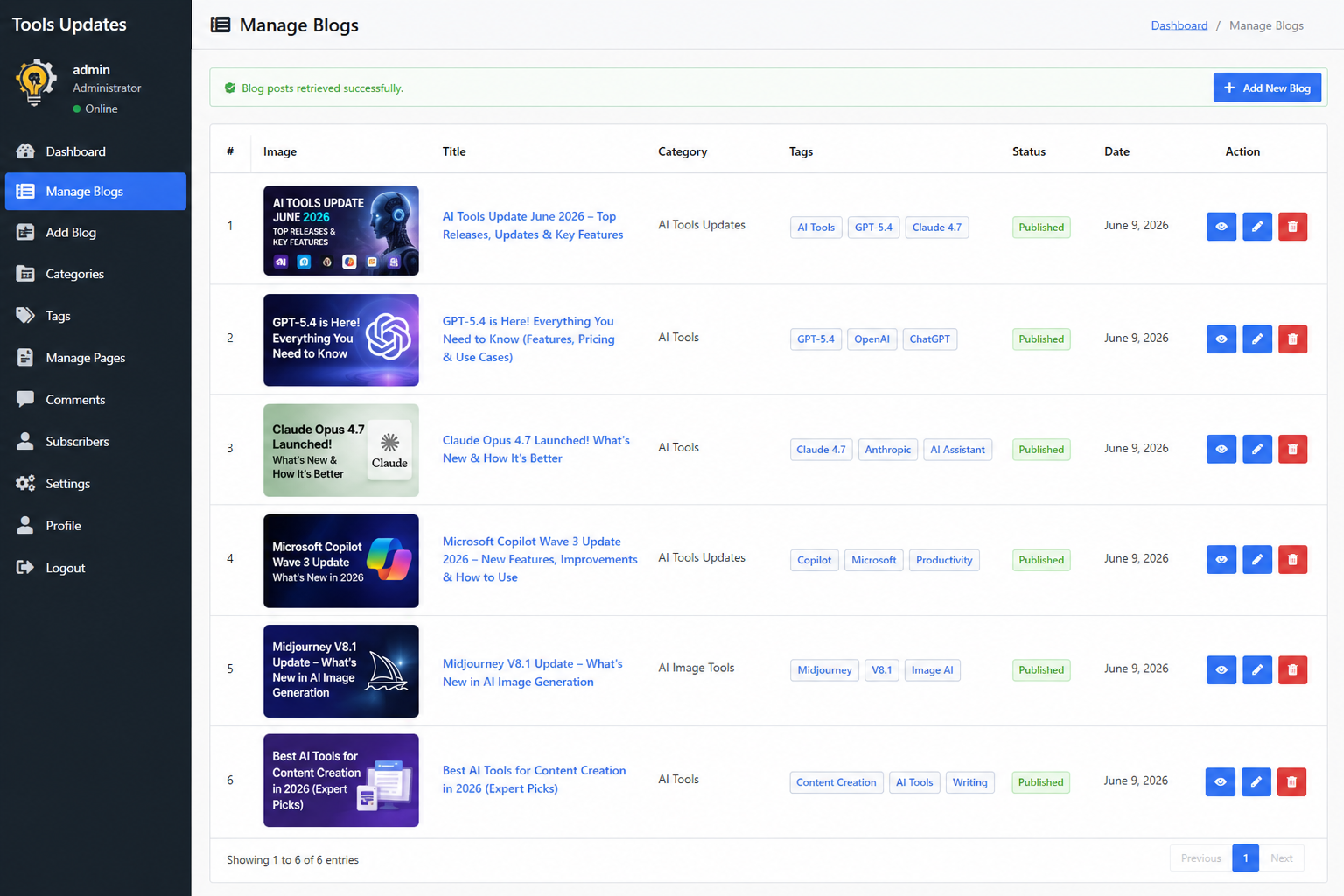Open Profile in the sidebar
The height and width of the screenshot is (896, 1344).
95,526
